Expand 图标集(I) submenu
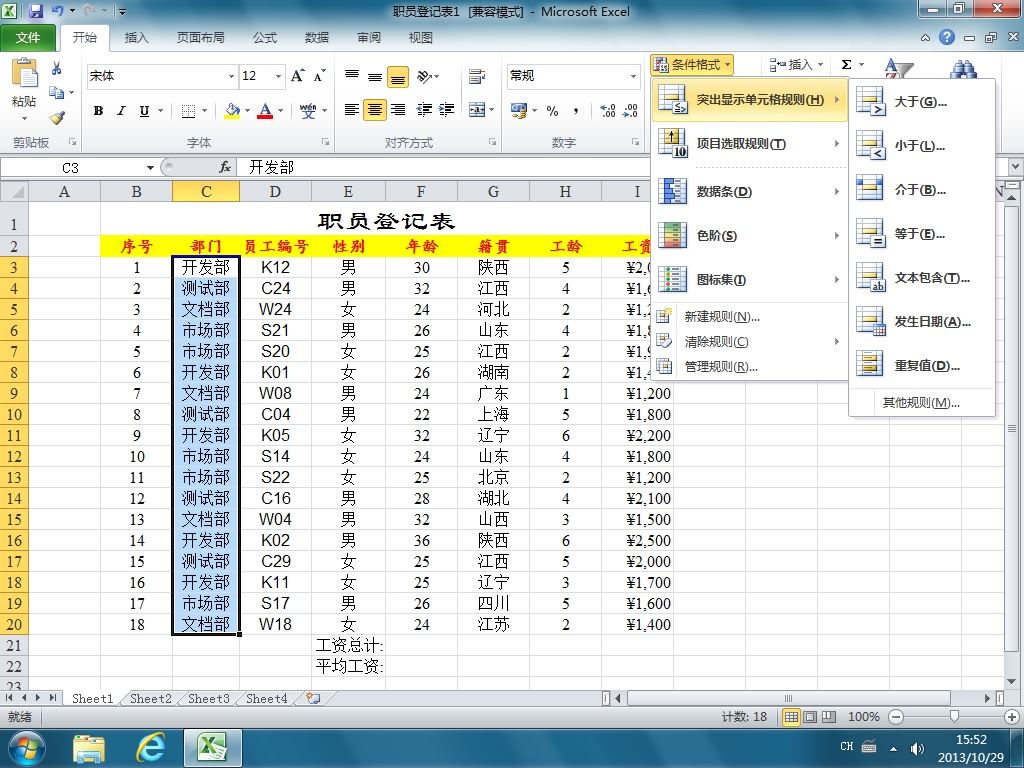The width and height of the screenshot is (1024, 768). [749, 280]
